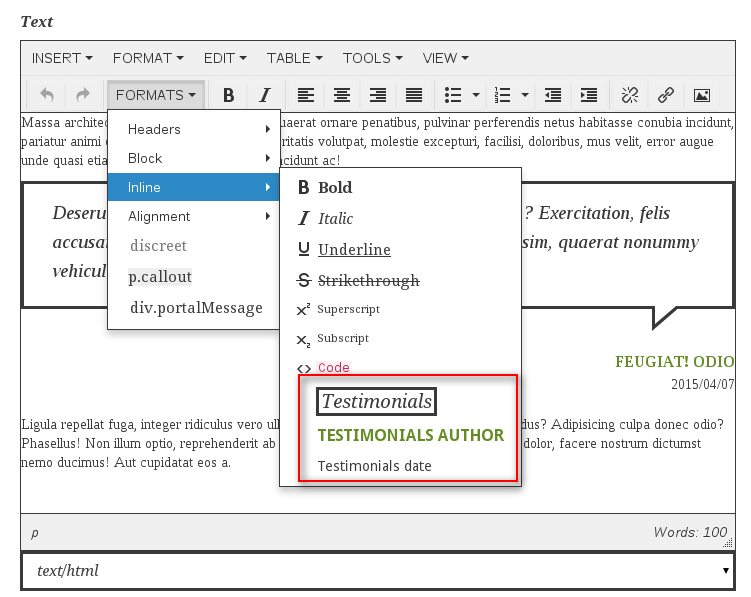Open the Formats dropdown

(x=156, y=95)
